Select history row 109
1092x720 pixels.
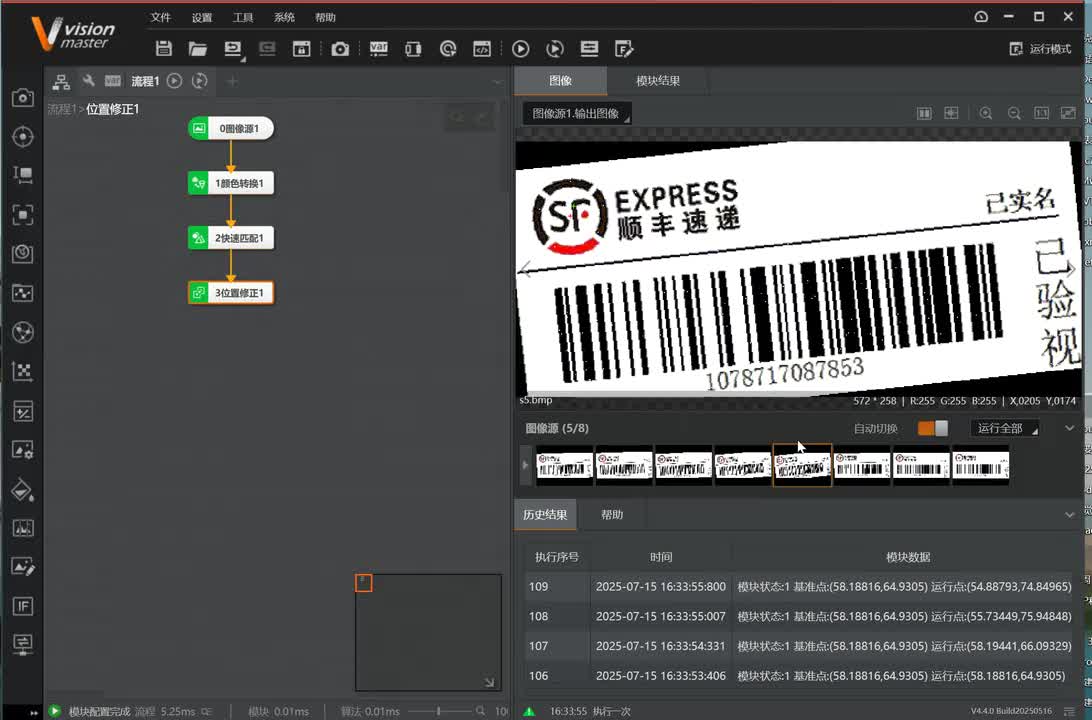click(x=800, y=586)
